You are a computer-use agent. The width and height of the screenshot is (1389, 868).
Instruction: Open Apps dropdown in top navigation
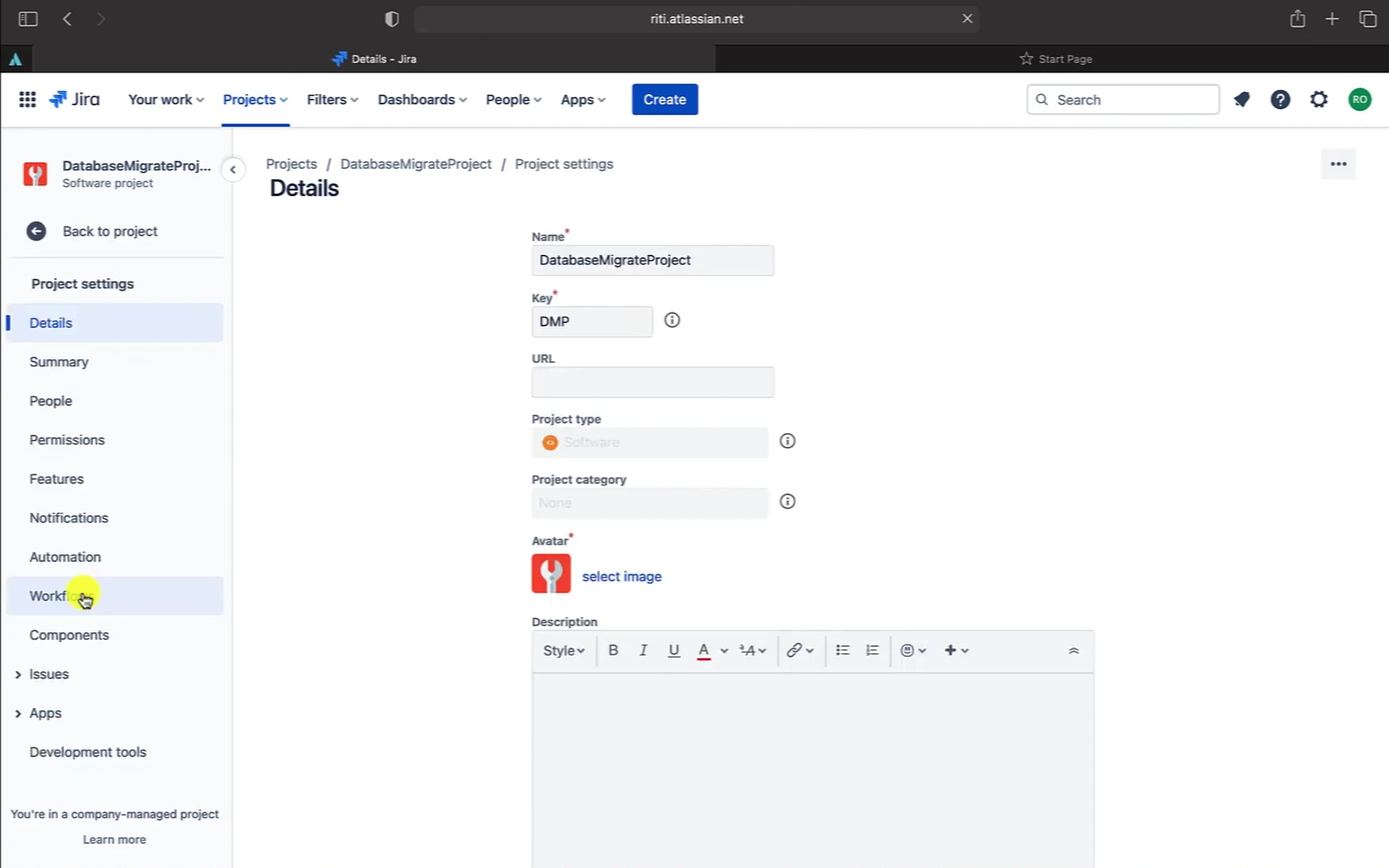tap(583, 100)
